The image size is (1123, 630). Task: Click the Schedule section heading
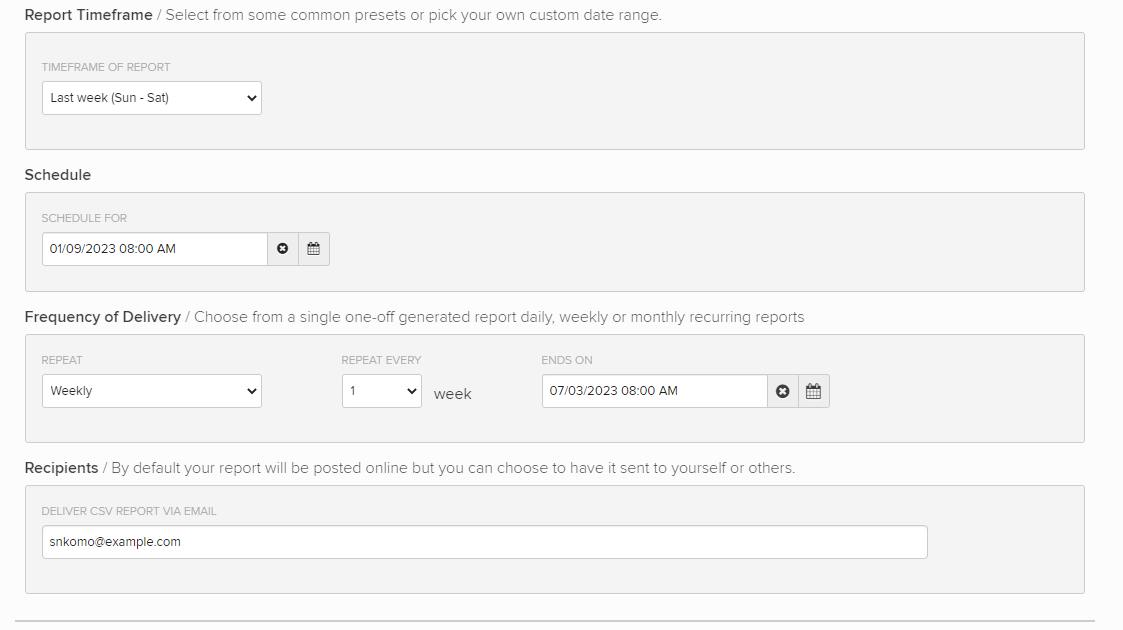pos(57,174)
